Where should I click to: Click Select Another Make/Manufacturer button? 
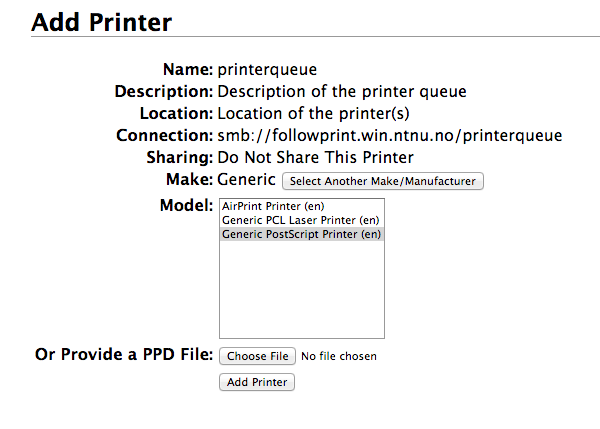(x=383, y=181)
